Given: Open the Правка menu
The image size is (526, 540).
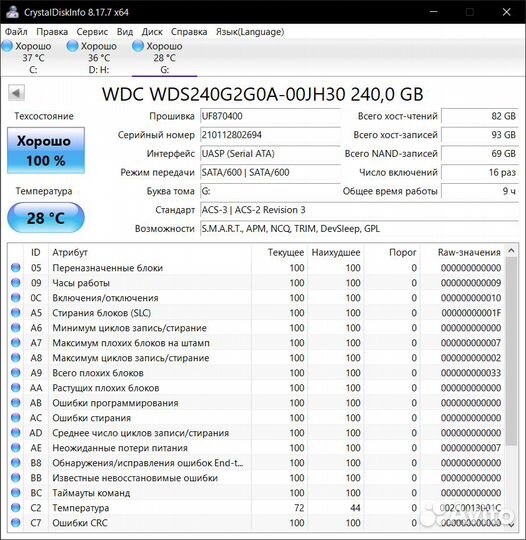Looking at the screenshot, I should point(52,32).
